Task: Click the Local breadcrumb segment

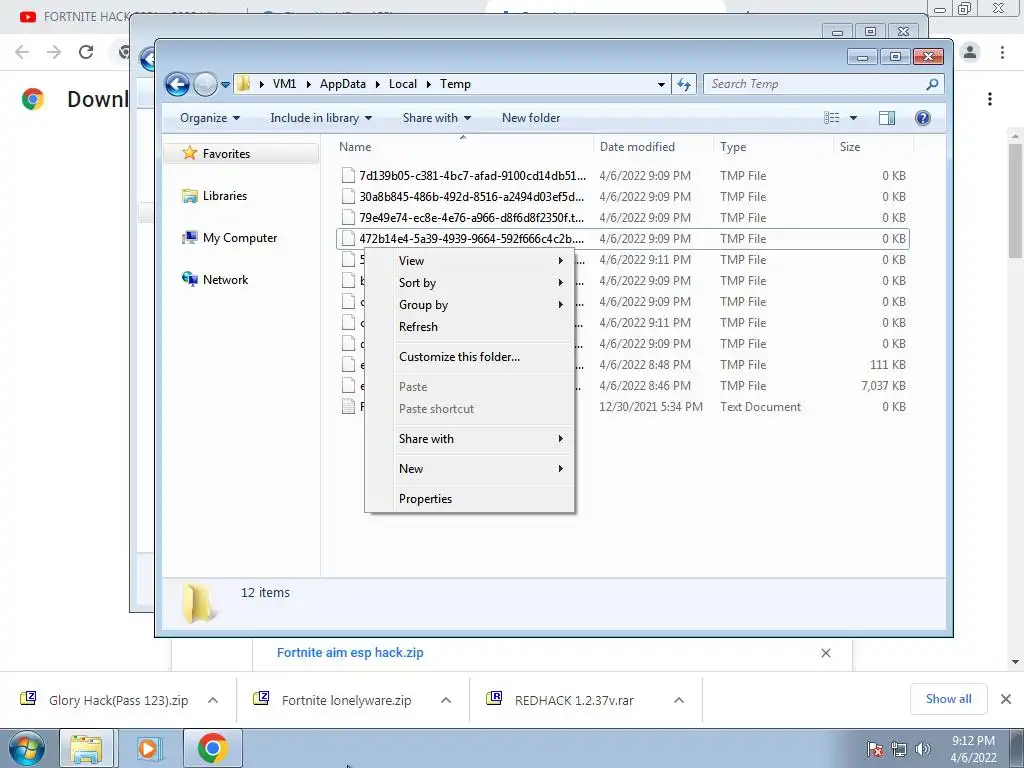Action: (403, 84)
